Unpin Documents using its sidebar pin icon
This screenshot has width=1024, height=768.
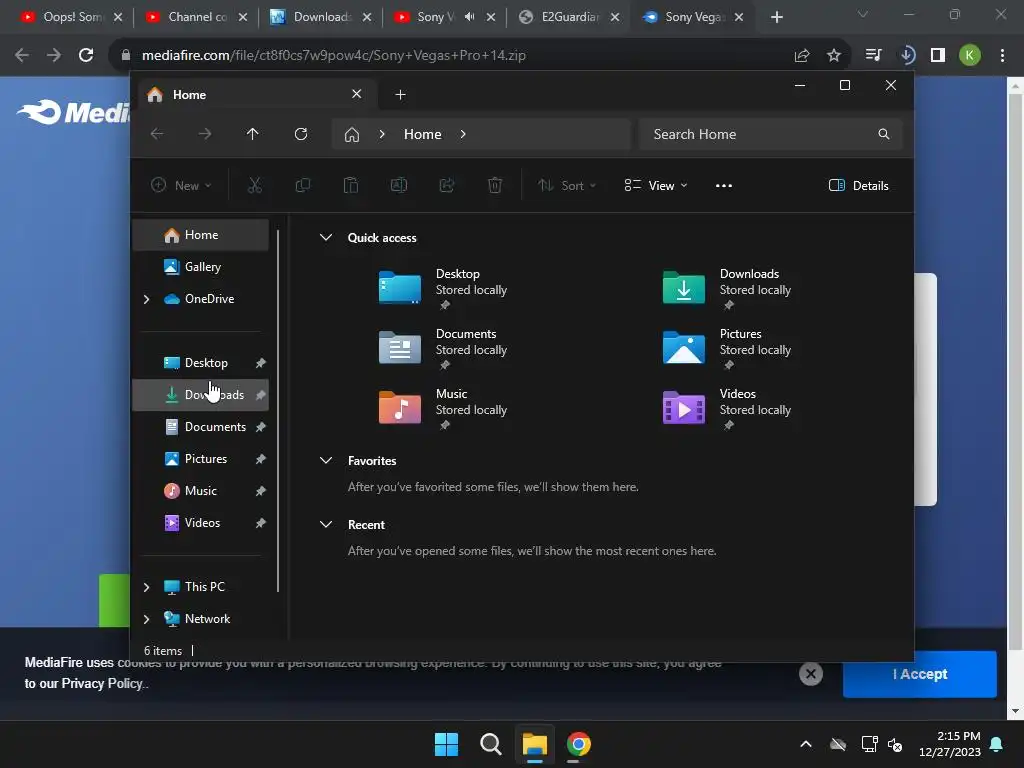[x=261, y=426]
